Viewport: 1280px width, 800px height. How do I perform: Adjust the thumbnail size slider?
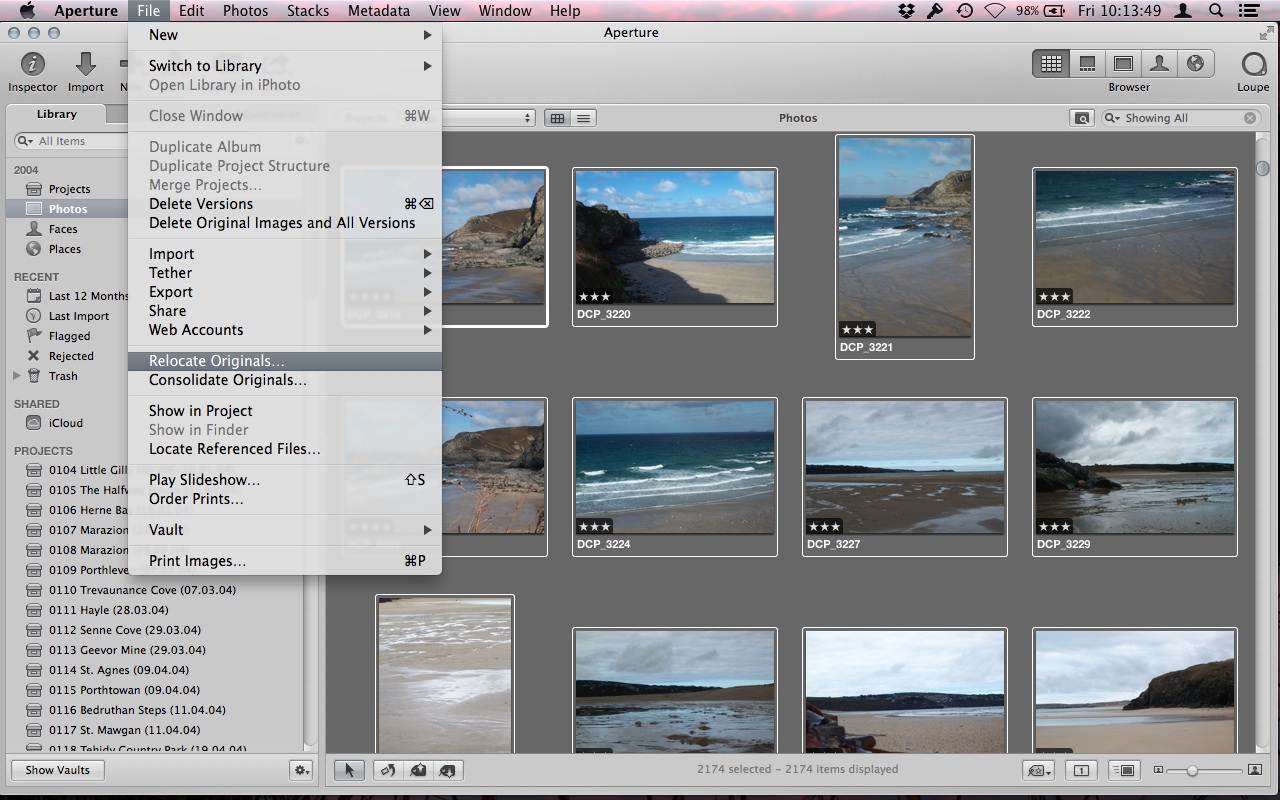[1193, 770]
